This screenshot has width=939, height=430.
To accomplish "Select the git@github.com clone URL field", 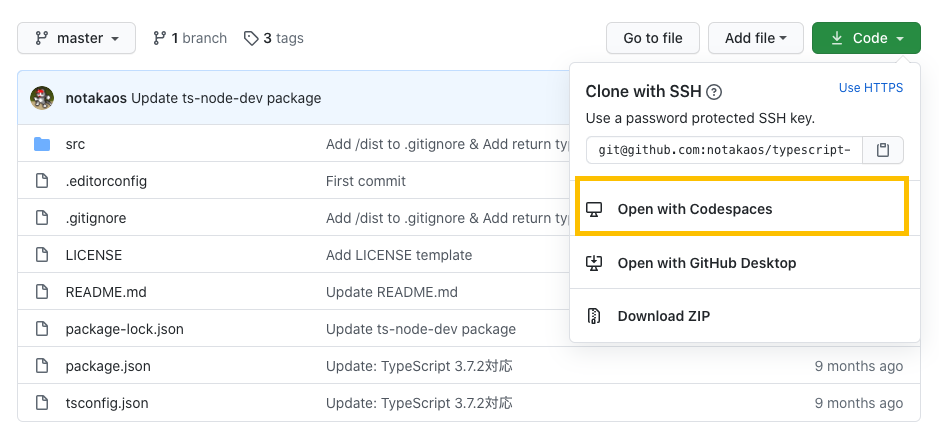I will [724, 150].
